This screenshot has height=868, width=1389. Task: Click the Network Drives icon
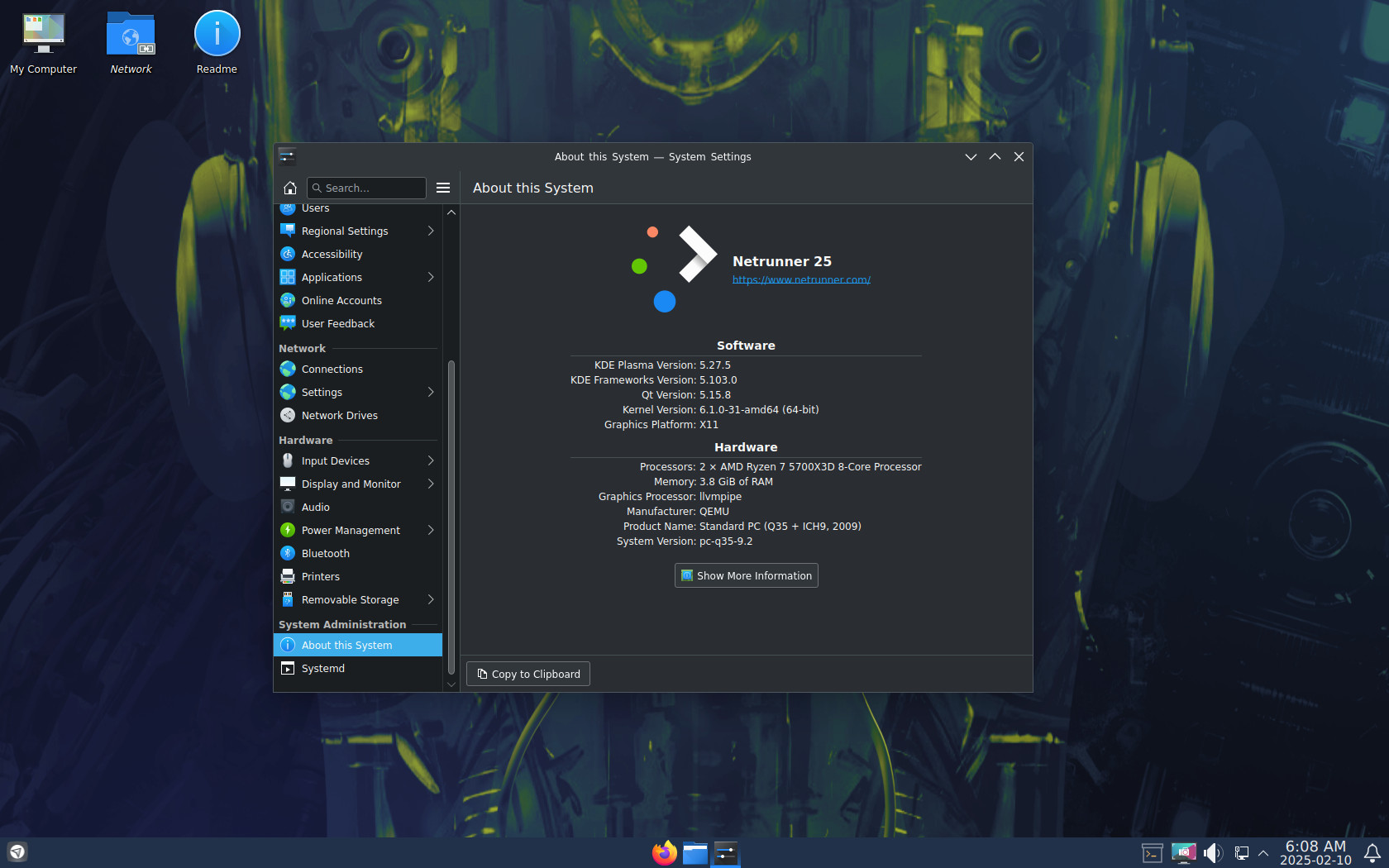(288, 415)
